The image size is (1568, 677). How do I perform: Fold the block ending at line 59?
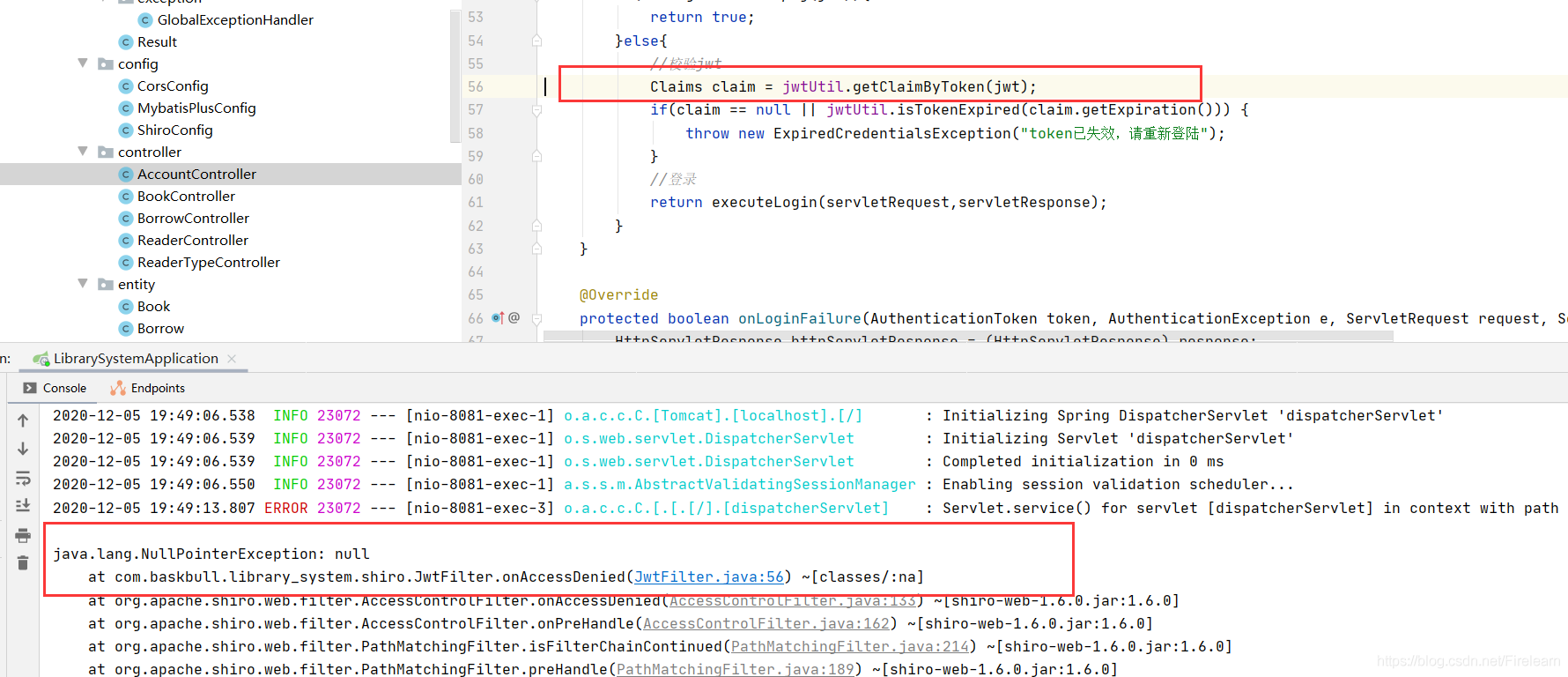[x=536, y=156]
